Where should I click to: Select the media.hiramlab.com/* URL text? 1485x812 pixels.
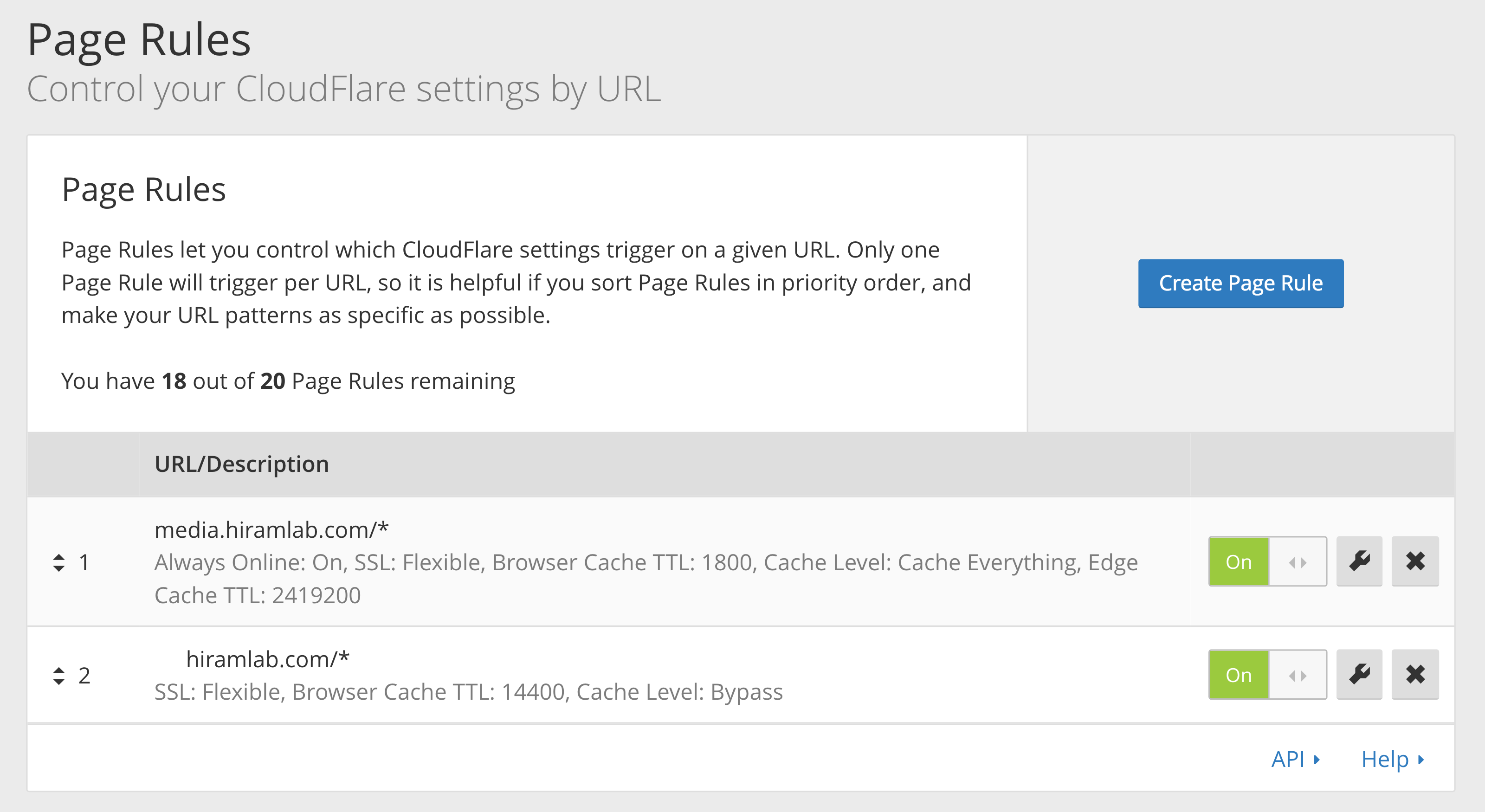click(271, 529)
